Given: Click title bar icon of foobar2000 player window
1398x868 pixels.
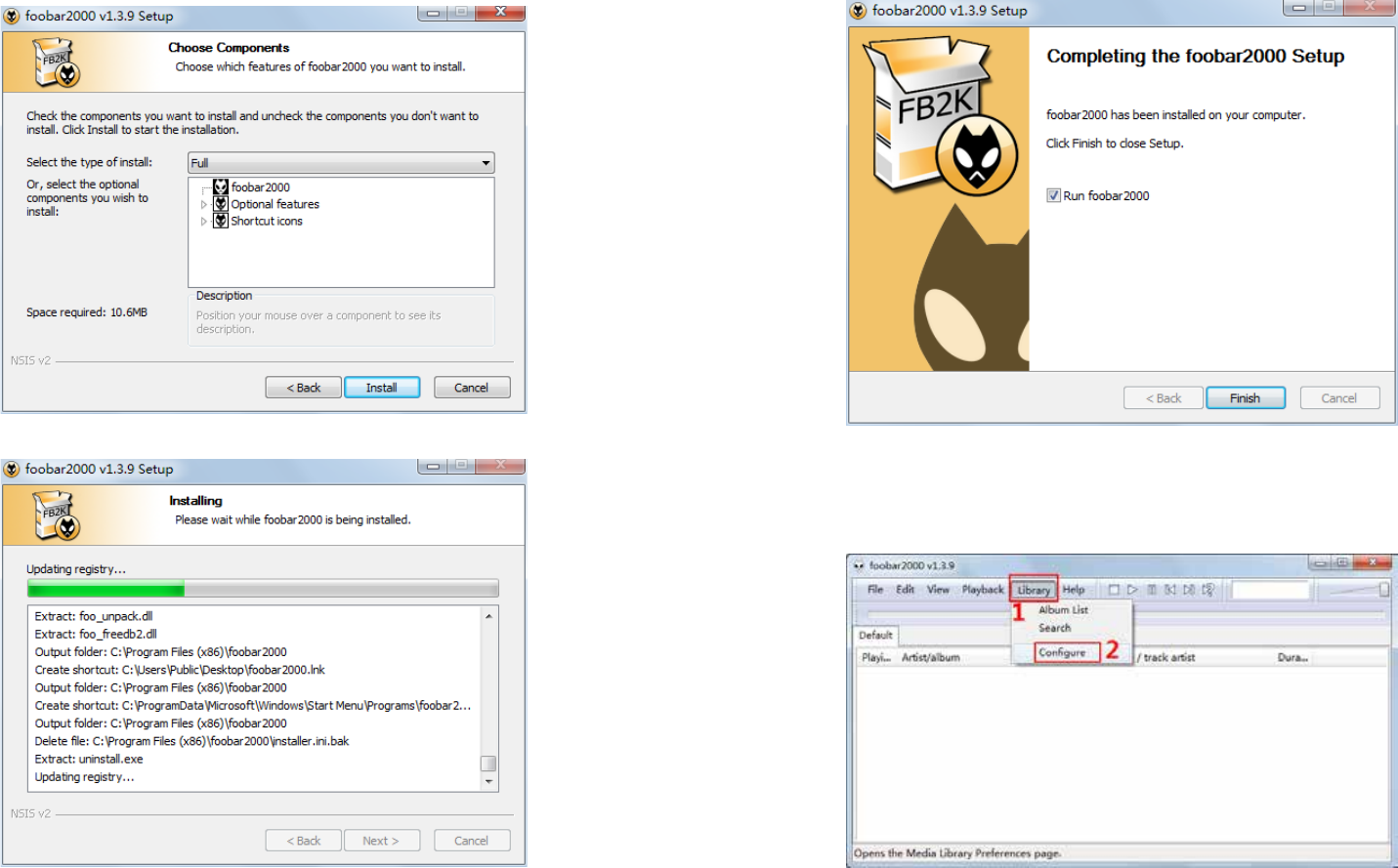Looking at the screenshot, I should click(x=859, y=565).
